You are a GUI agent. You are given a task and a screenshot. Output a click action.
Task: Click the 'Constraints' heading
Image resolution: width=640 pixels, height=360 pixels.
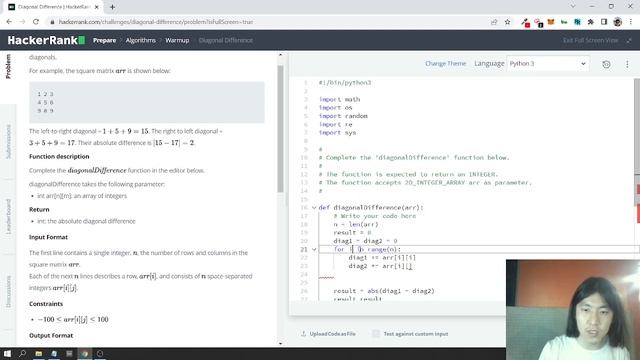point(46,304)
